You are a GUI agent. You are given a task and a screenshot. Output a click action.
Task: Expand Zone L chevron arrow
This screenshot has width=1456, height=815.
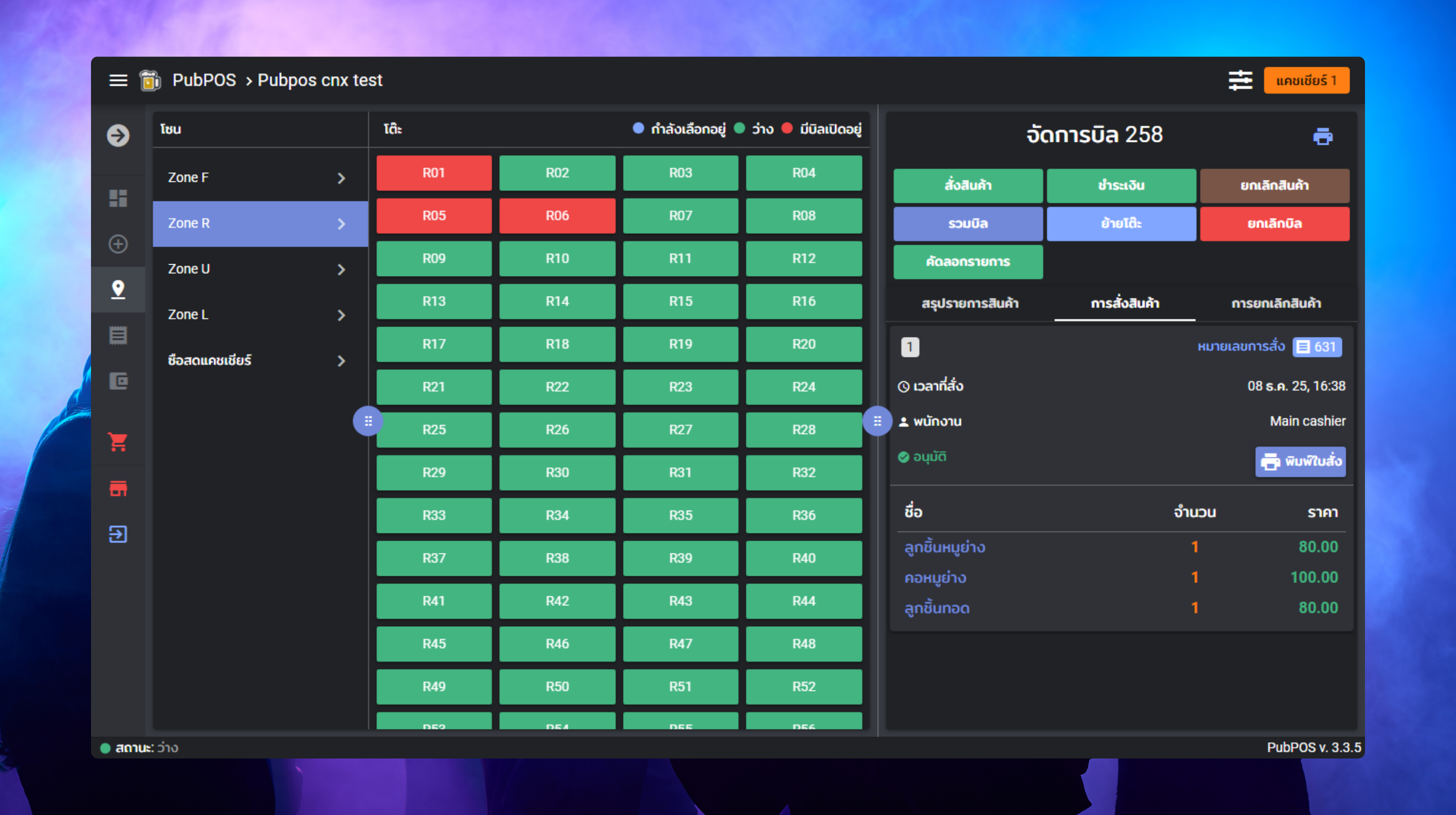click(341, 315)
